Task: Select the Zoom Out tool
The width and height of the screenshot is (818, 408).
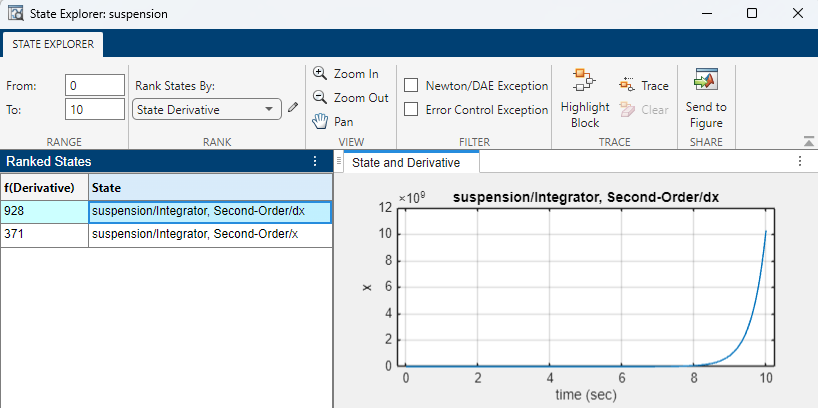Action: (350, 98)
